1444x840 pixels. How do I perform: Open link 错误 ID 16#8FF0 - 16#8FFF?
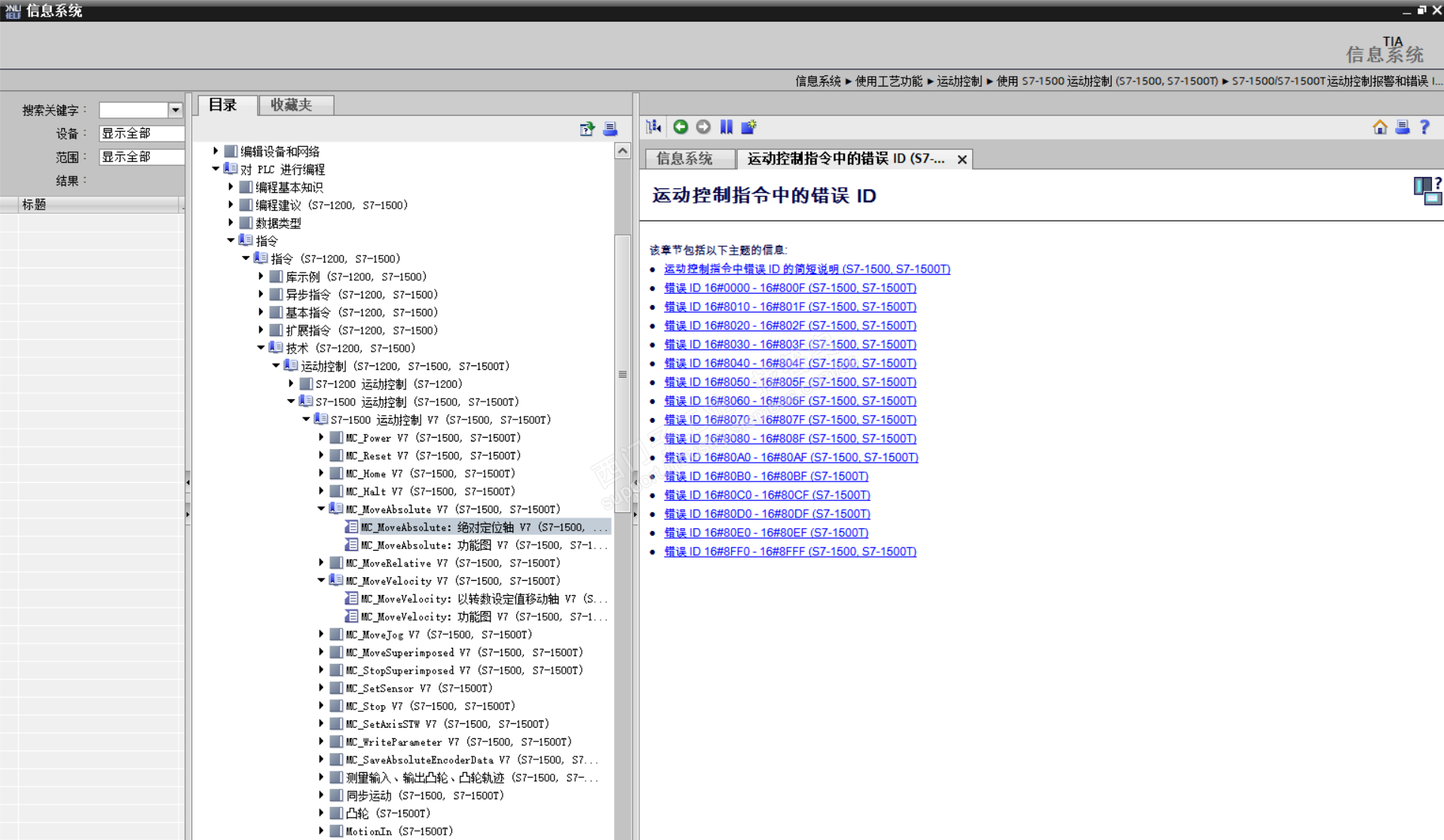click(790, 551)
